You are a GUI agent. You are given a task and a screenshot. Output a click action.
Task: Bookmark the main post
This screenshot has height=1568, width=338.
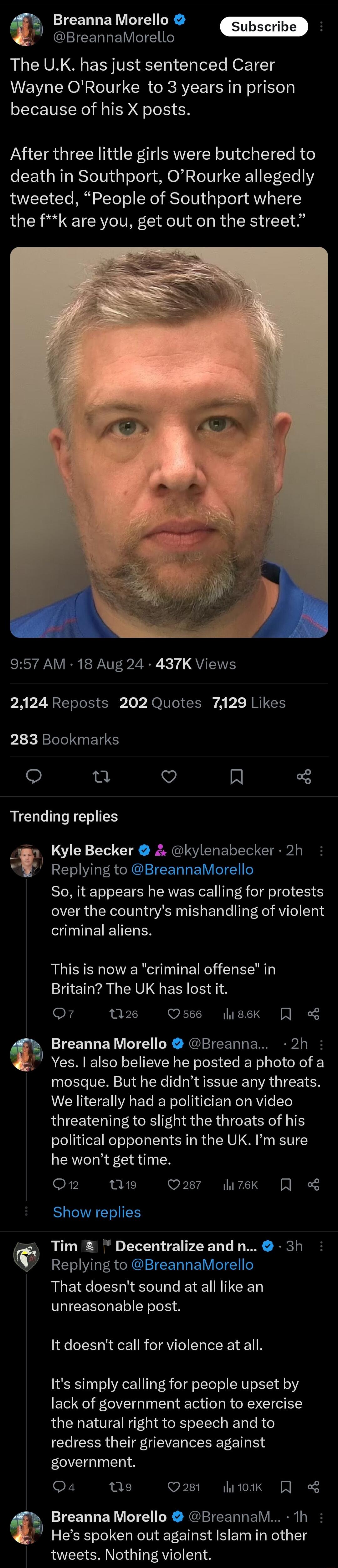click(x=236, y=775)
